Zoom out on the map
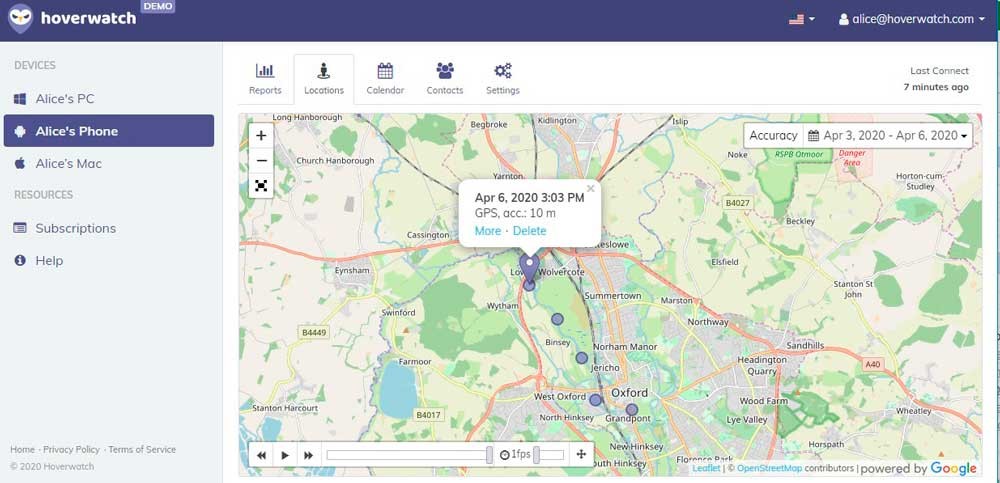 (261, 160)
